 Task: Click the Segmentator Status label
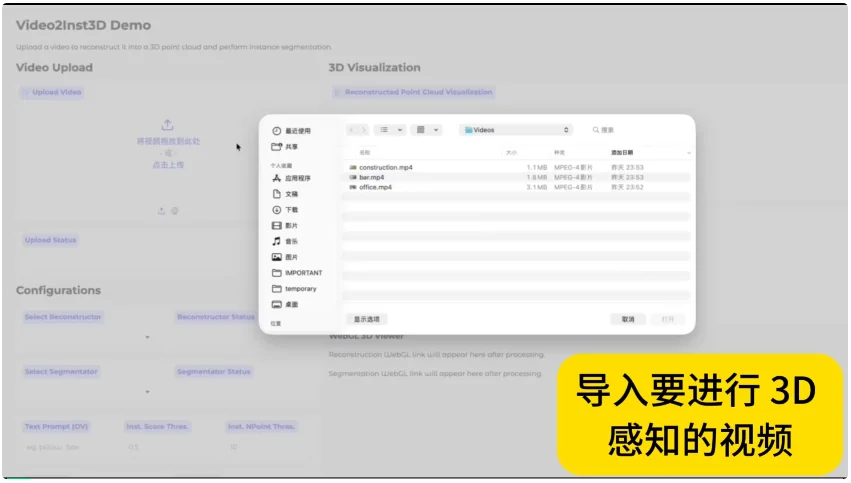[214, 372]
